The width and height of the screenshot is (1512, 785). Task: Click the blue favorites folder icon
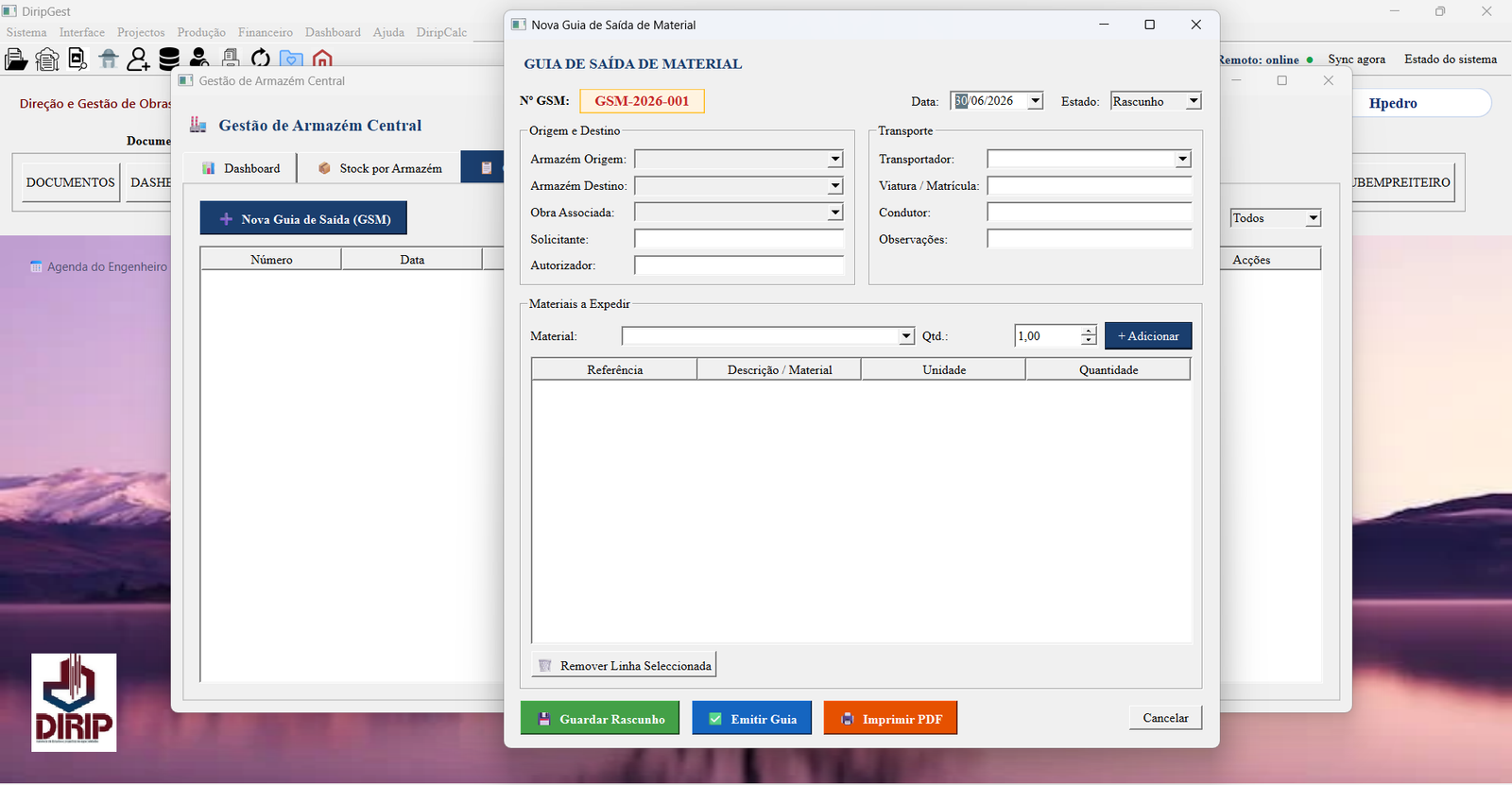tap(291, 60)
